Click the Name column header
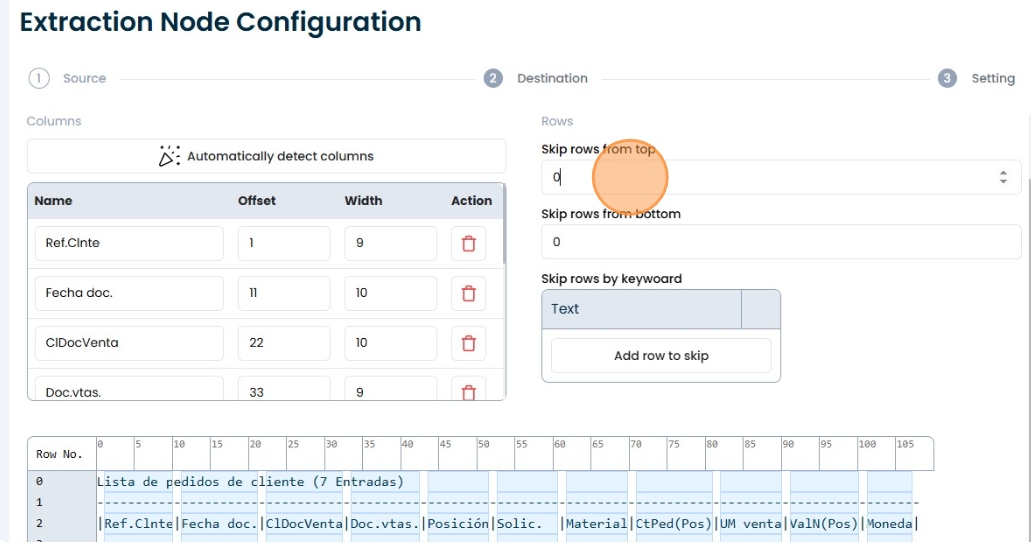This screenshot has height=544, width=1031. 53,201
